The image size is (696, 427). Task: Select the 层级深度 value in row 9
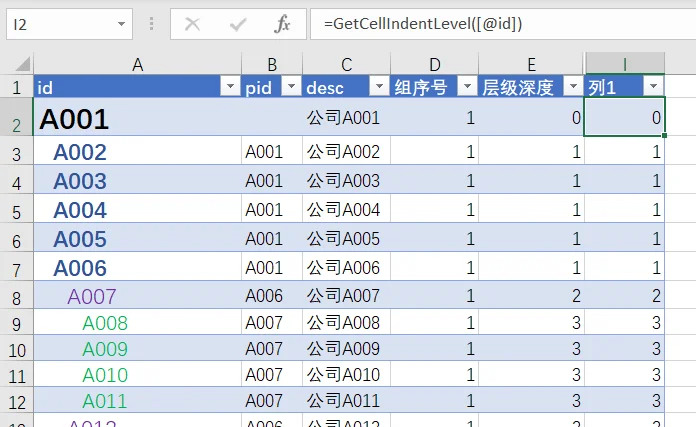click(x=531, y=322)
